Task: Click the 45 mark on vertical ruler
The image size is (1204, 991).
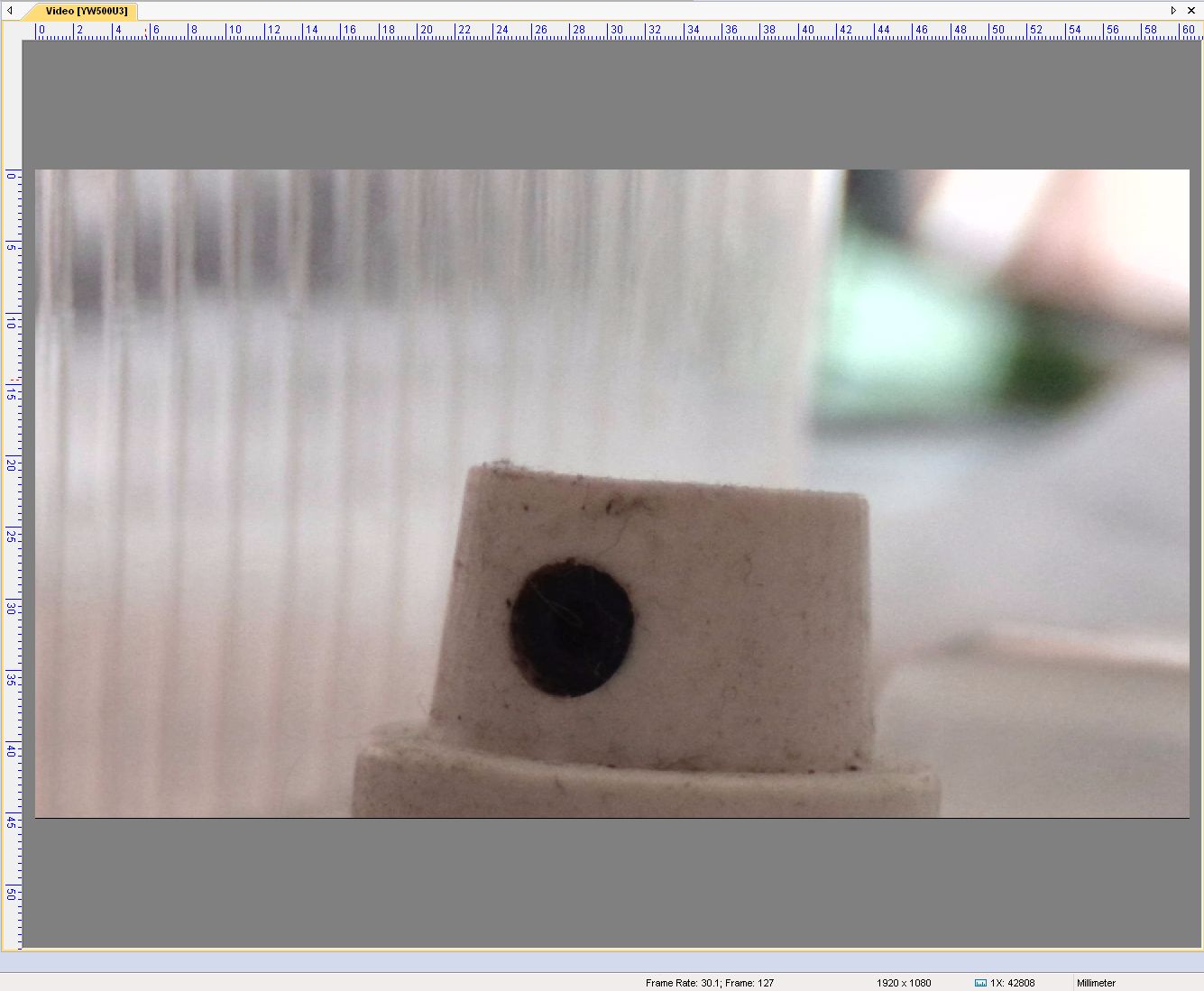Action: coord(11,821)
